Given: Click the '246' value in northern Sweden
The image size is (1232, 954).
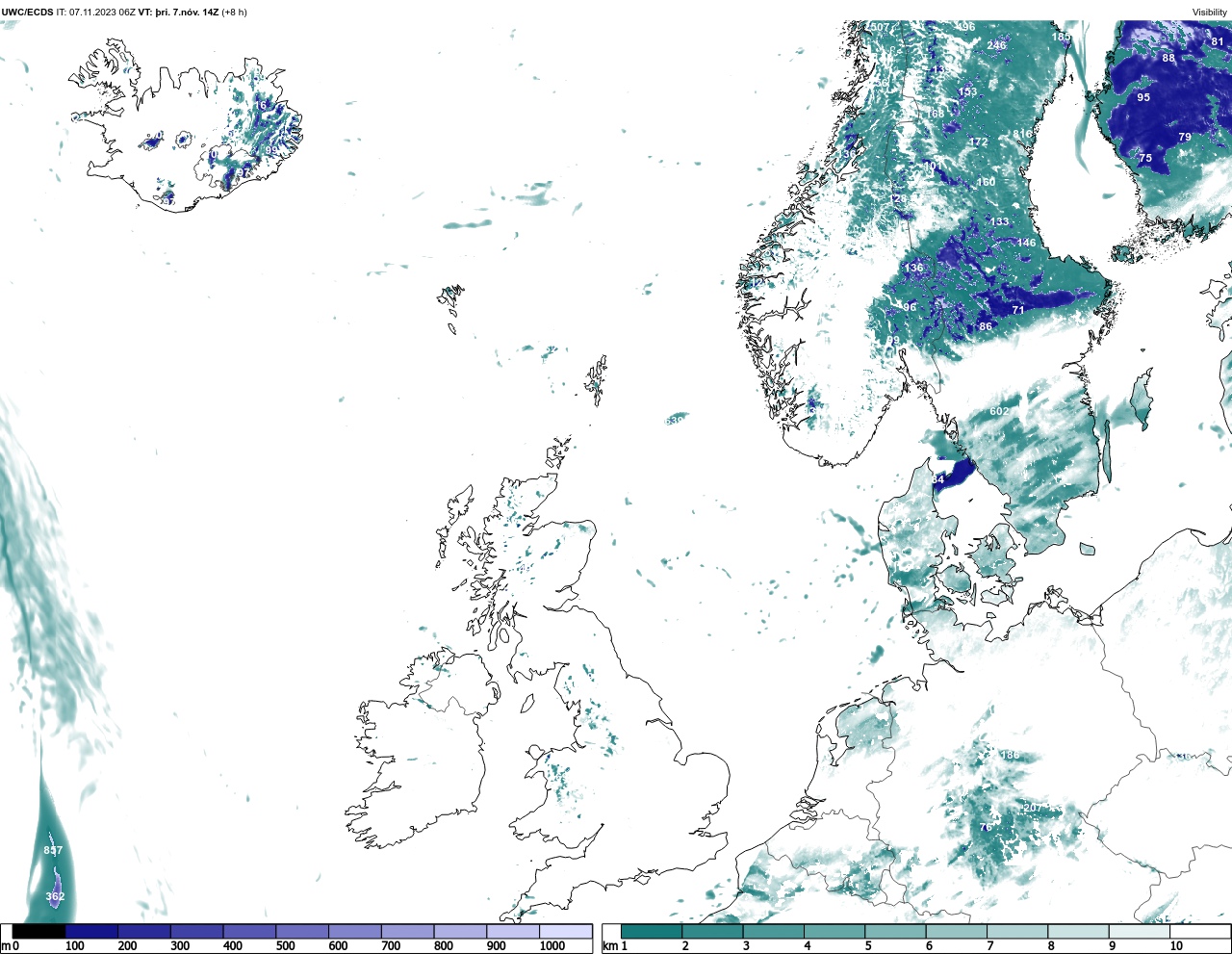Looking at the screenshot, I should [x=996, y=45].
